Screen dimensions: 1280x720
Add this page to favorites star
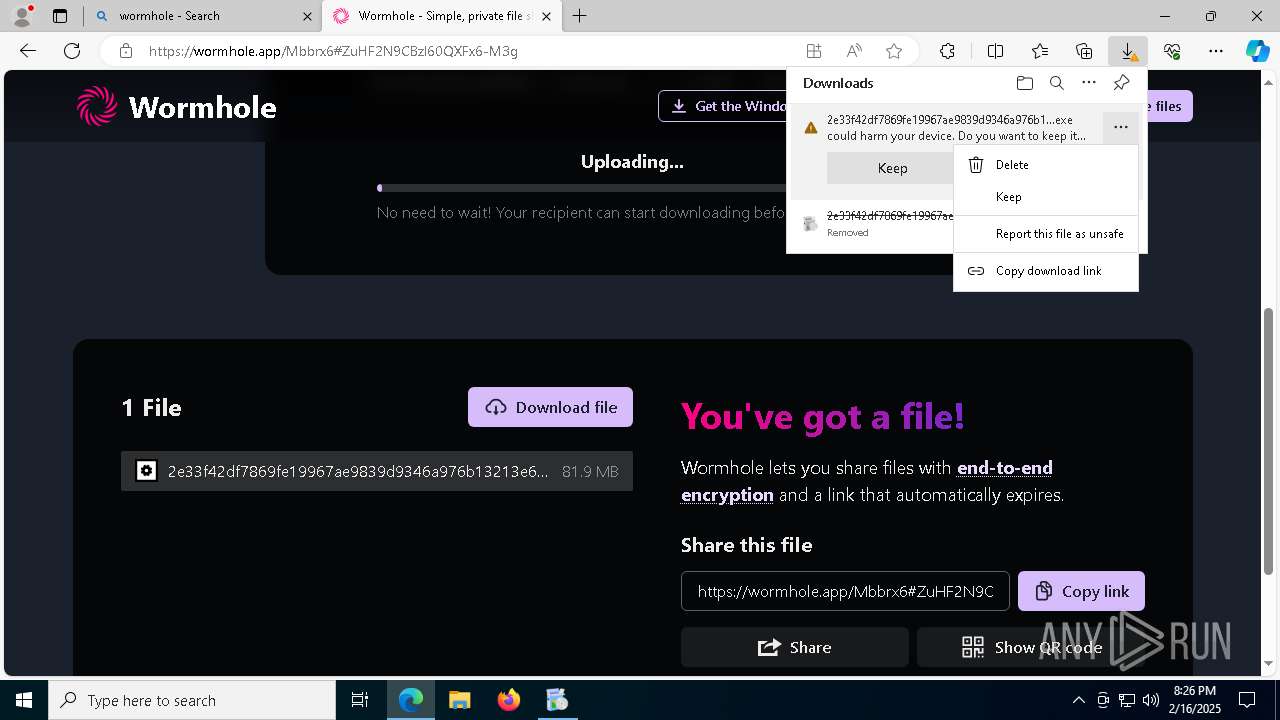pyautogui.click(x=894, y=51)
